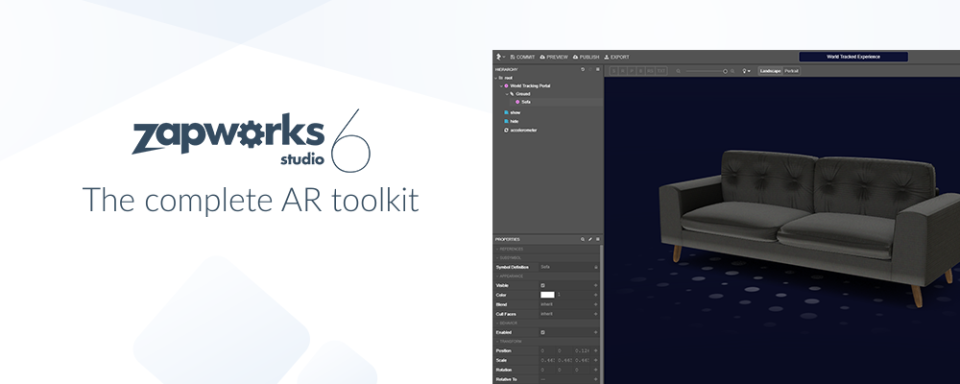Click the plus icon in Position row
The image size is (960, 384).
(x=596, y=351)
